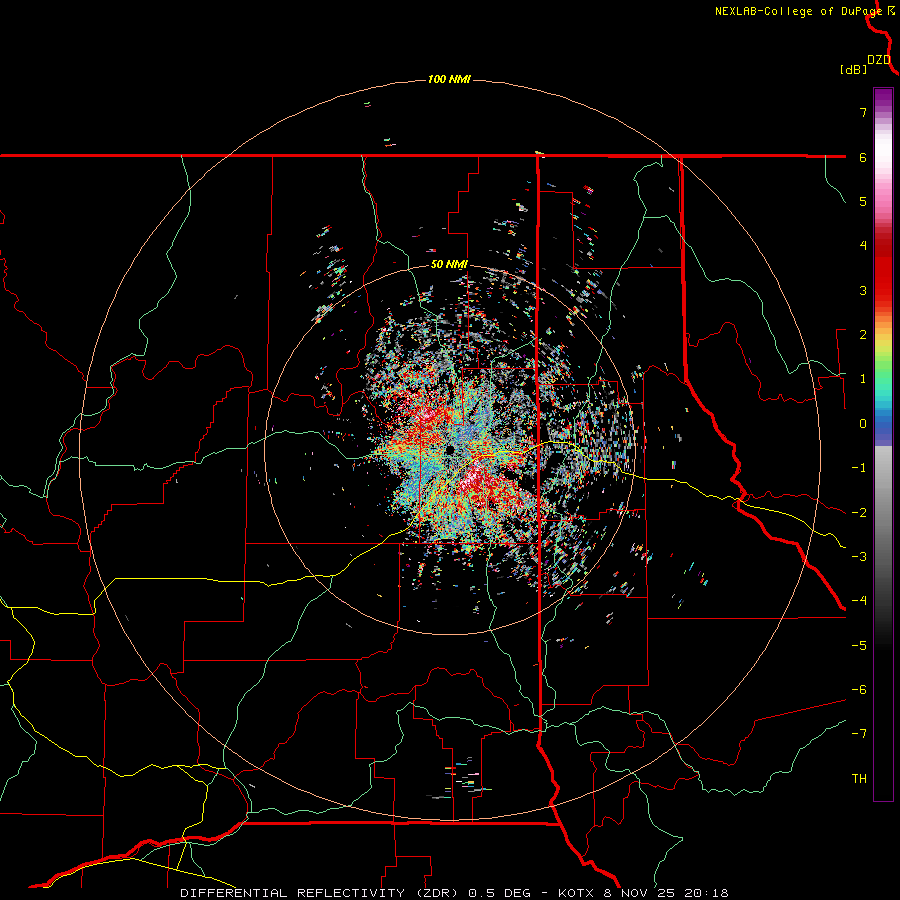
Task: Click the 3 dB scale label
Action: (x=863, y=290)
